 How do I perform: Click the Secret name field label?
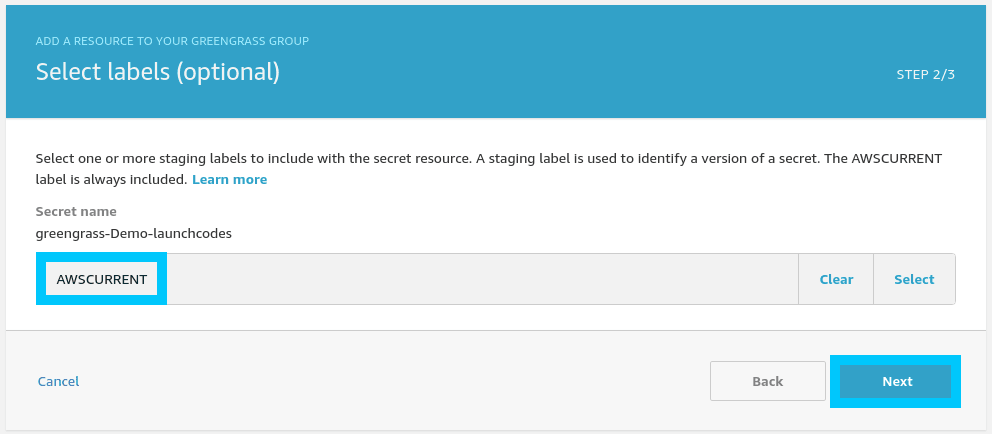click(x=76, y=211)
